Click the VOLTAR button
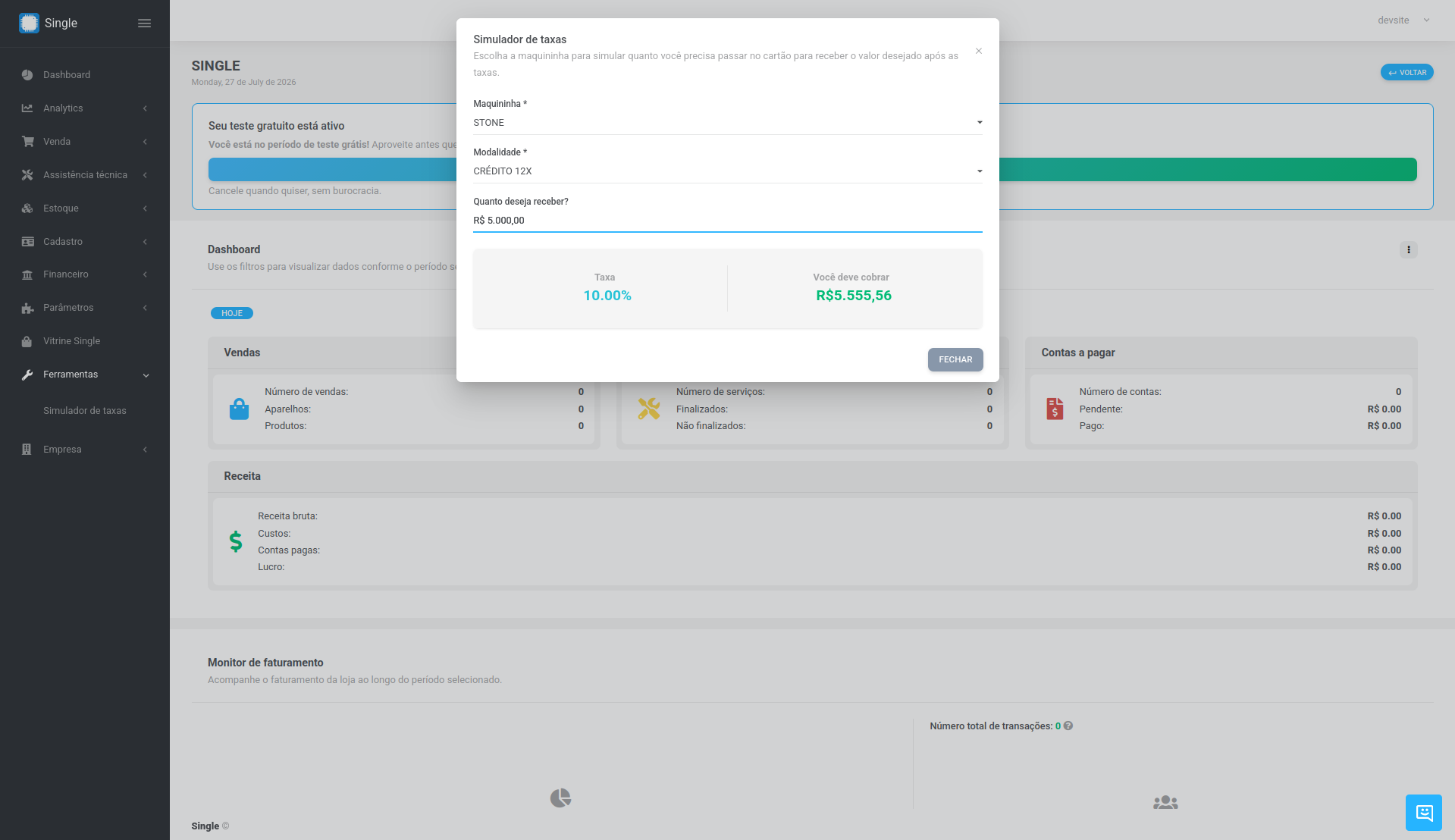This screenshot has width=1455, height=840. pyautogui.click(x=1406, y=73)
